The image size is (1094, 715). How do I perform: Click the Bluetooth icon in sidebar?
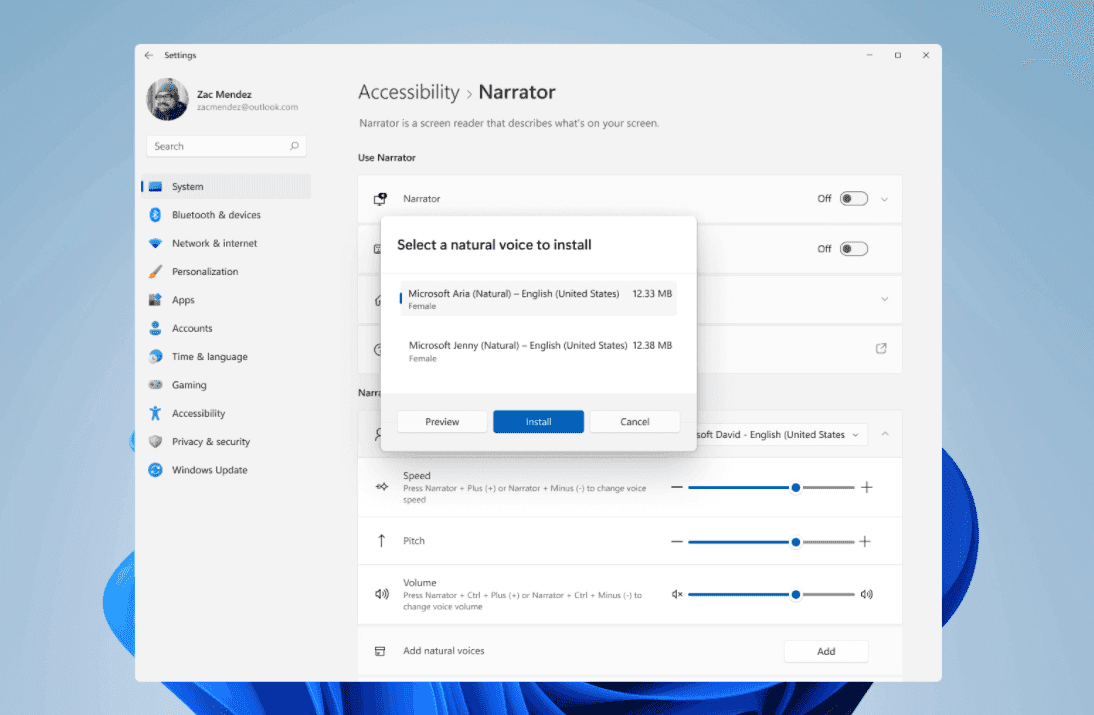click(x=156, y=215)
